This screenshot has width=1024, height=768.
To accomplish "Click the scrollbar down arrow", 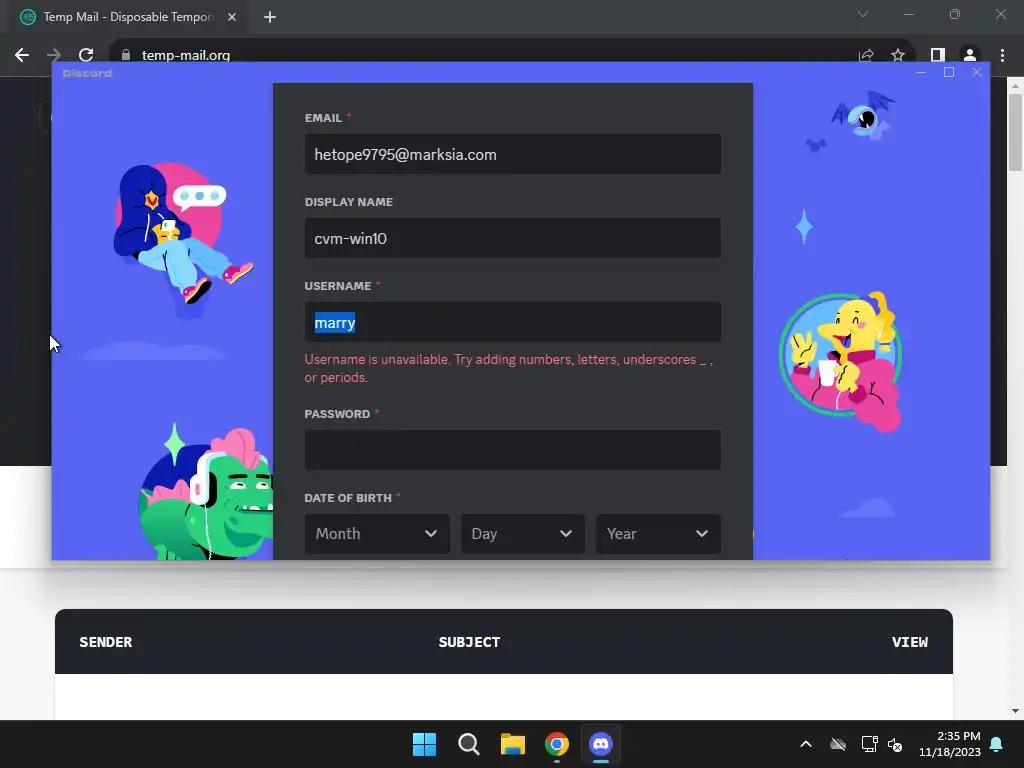I will click(x=1015, y=711).
